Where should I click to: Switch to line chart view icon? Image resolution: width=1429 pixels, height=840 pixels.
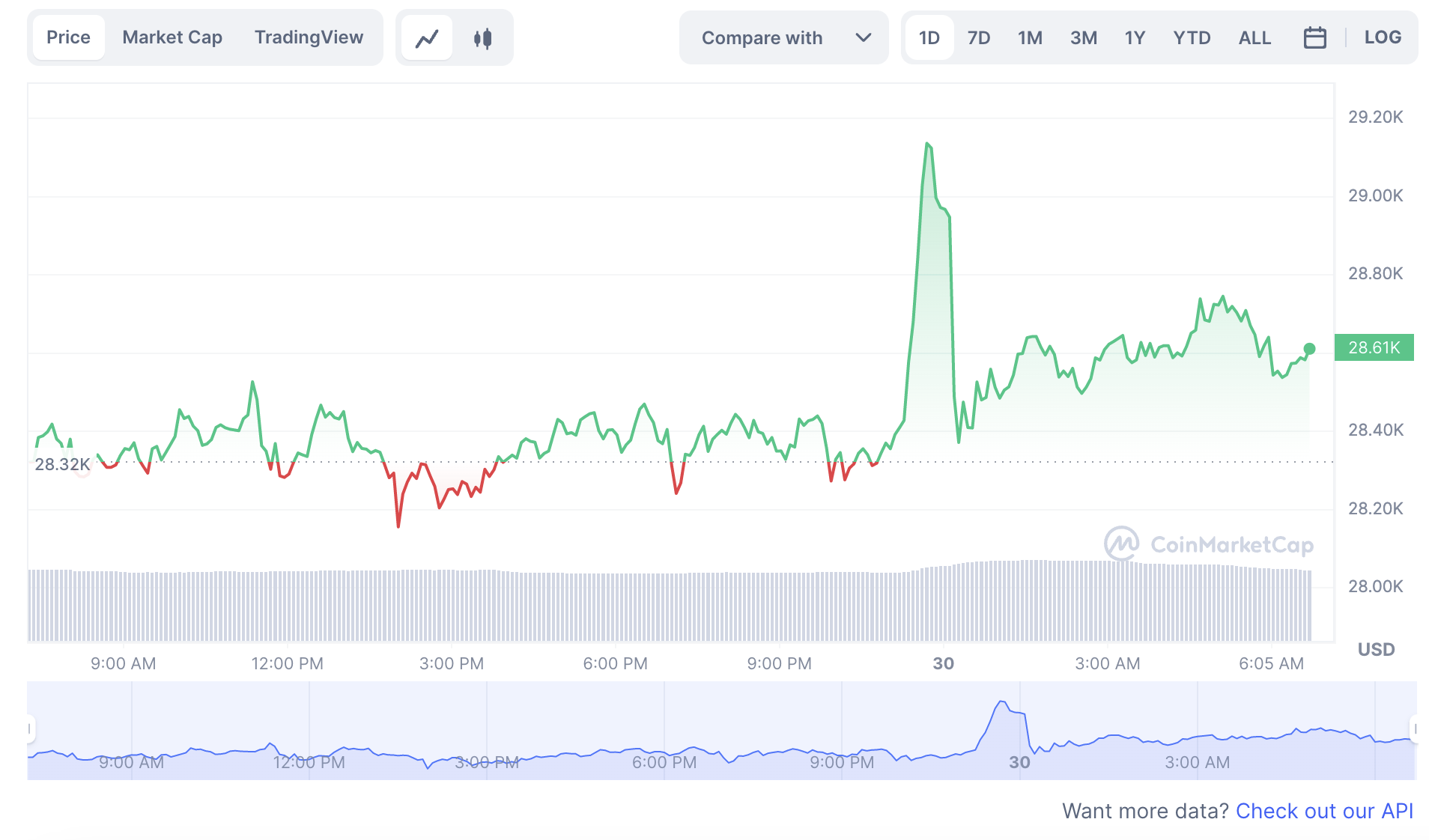point(427,38)
